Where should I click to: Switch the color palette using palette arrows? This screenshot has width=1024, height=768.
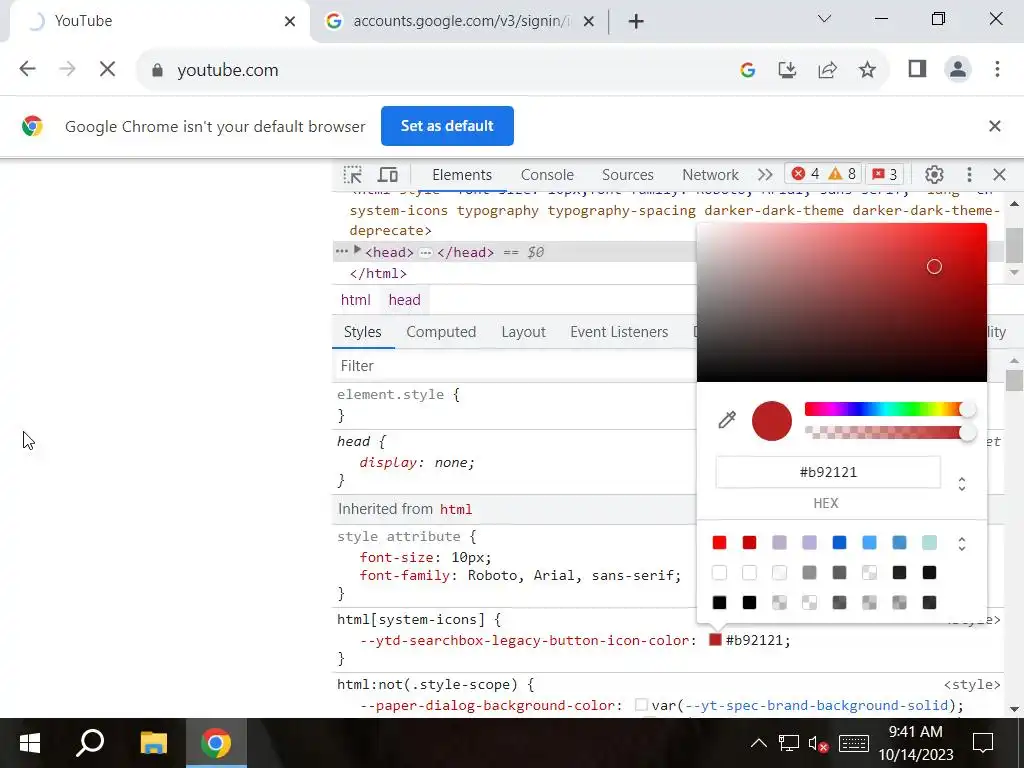[x=961, y=543]
